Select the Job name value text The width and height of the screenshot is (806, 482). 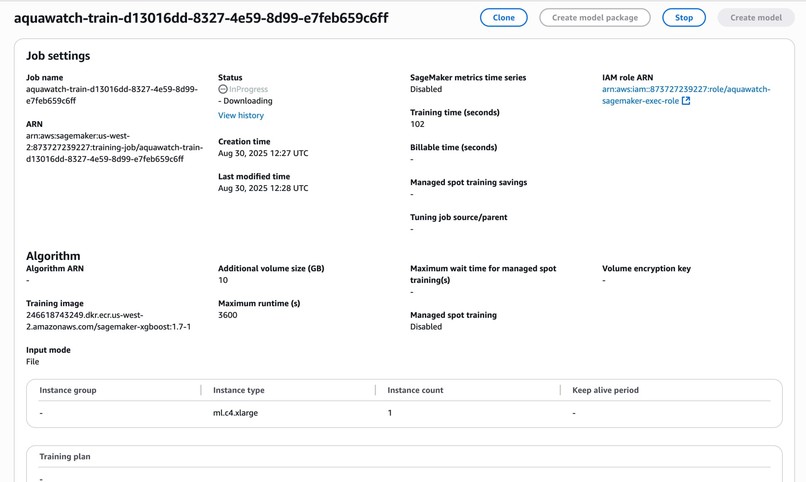pyautogui.click(x=112, y=95)
